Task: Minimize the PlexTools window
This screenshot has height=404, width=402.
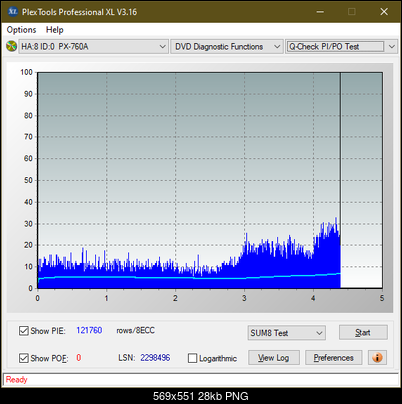Action: click(320, 12)
